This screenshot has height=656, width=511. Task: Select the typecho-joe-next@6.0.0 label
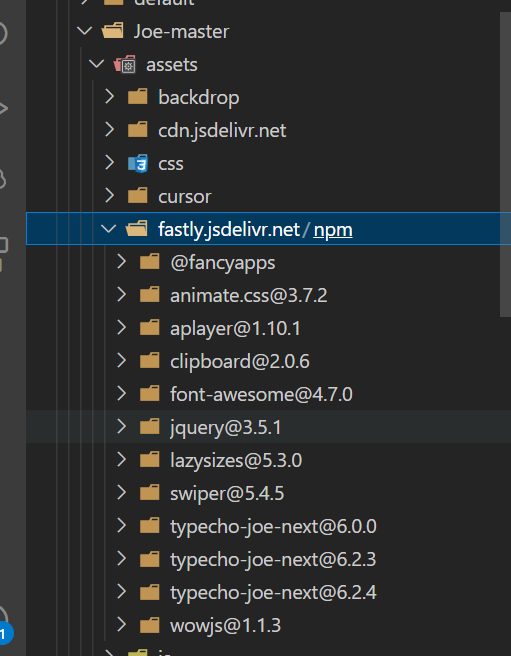(x=273, y=526)
